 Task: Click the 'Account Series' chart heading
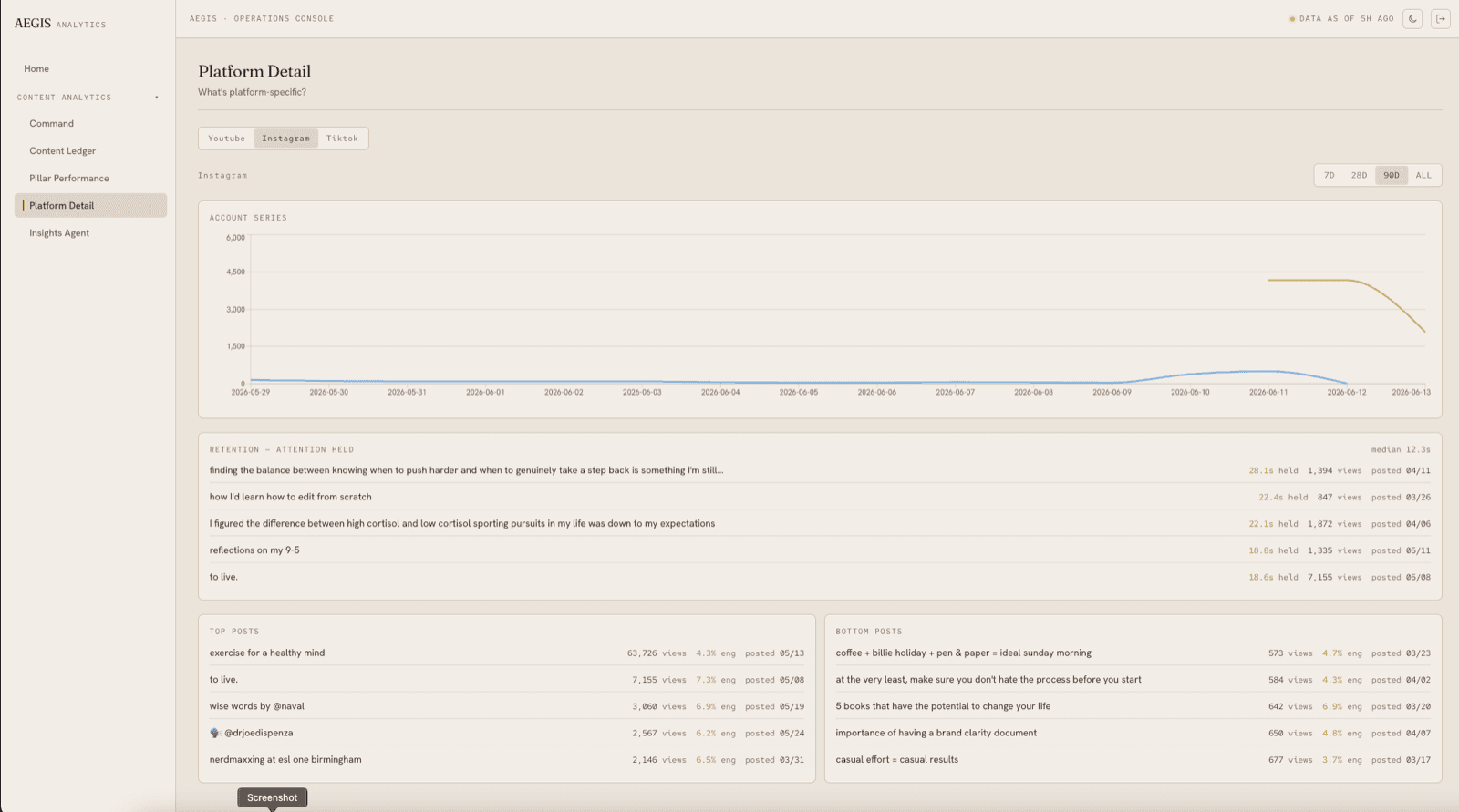pyautogui.click(x=248, y=218)
